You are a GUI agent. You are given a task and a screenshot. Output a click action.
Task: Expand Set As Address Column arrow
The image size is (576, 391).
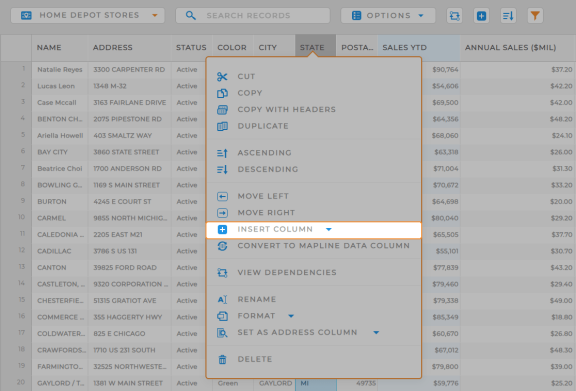376,333
